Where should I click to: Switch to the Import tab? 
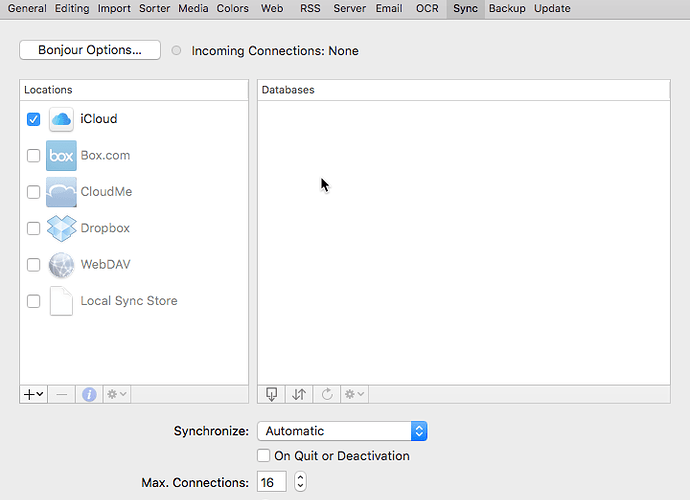114,8
